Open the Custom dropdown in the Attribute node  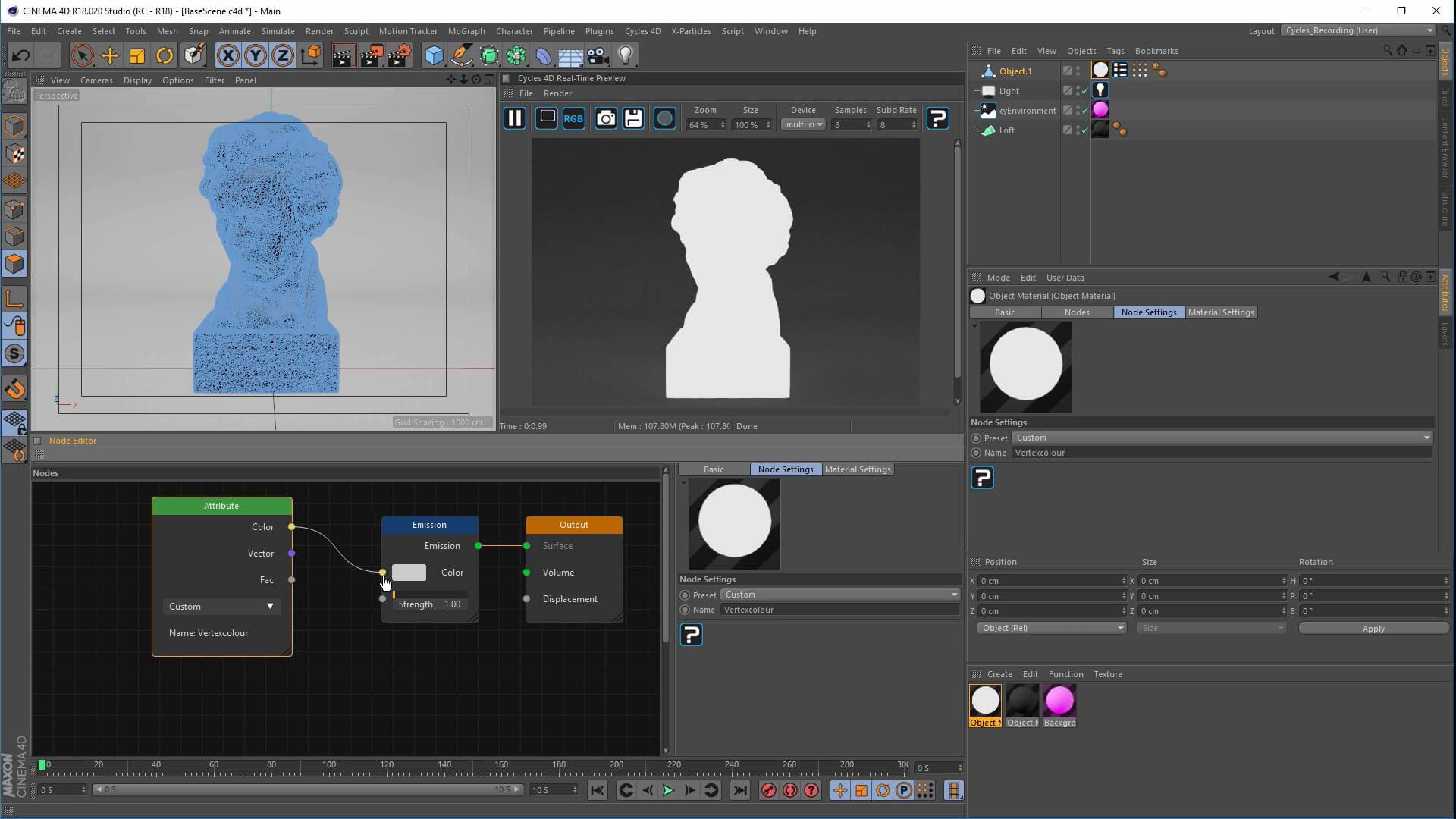click(221, 607)
